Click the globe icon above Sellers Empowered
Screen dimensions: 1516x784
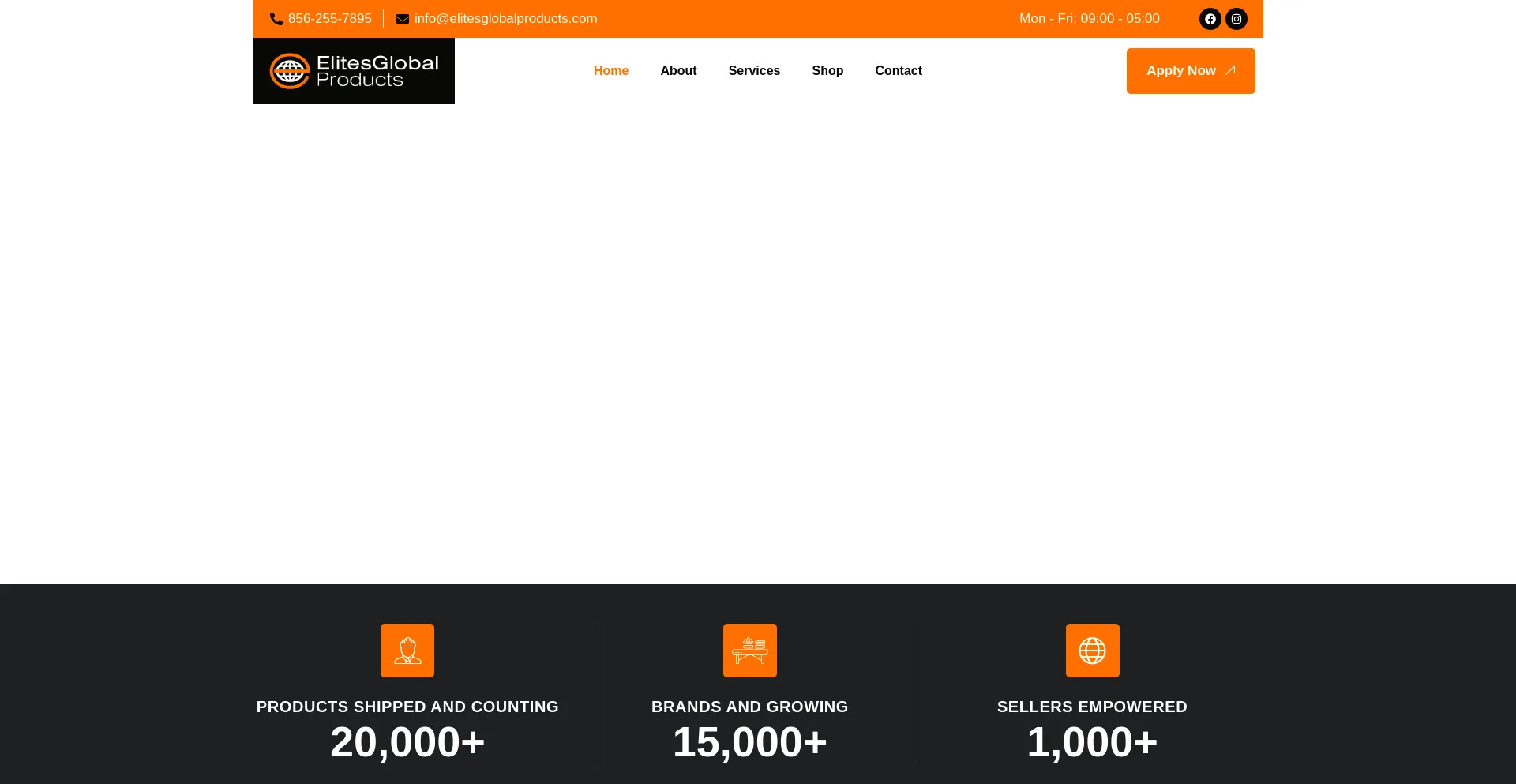tap(1092, 651)
